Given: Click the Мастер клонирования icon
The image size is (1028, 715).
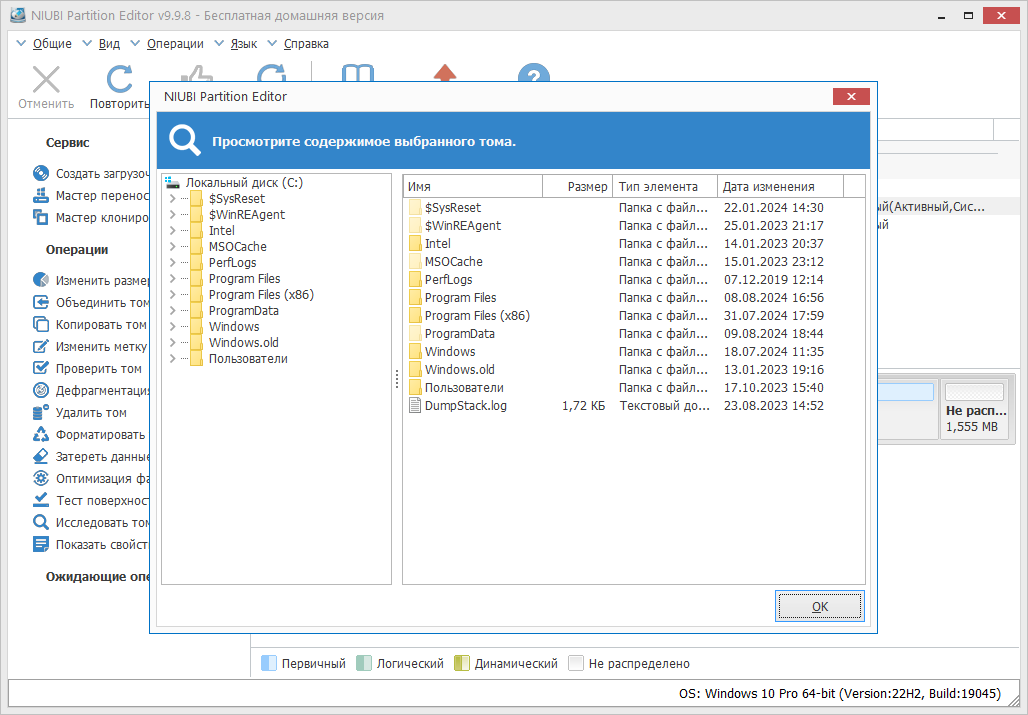Looking at the screenshot, I should 41,217.
